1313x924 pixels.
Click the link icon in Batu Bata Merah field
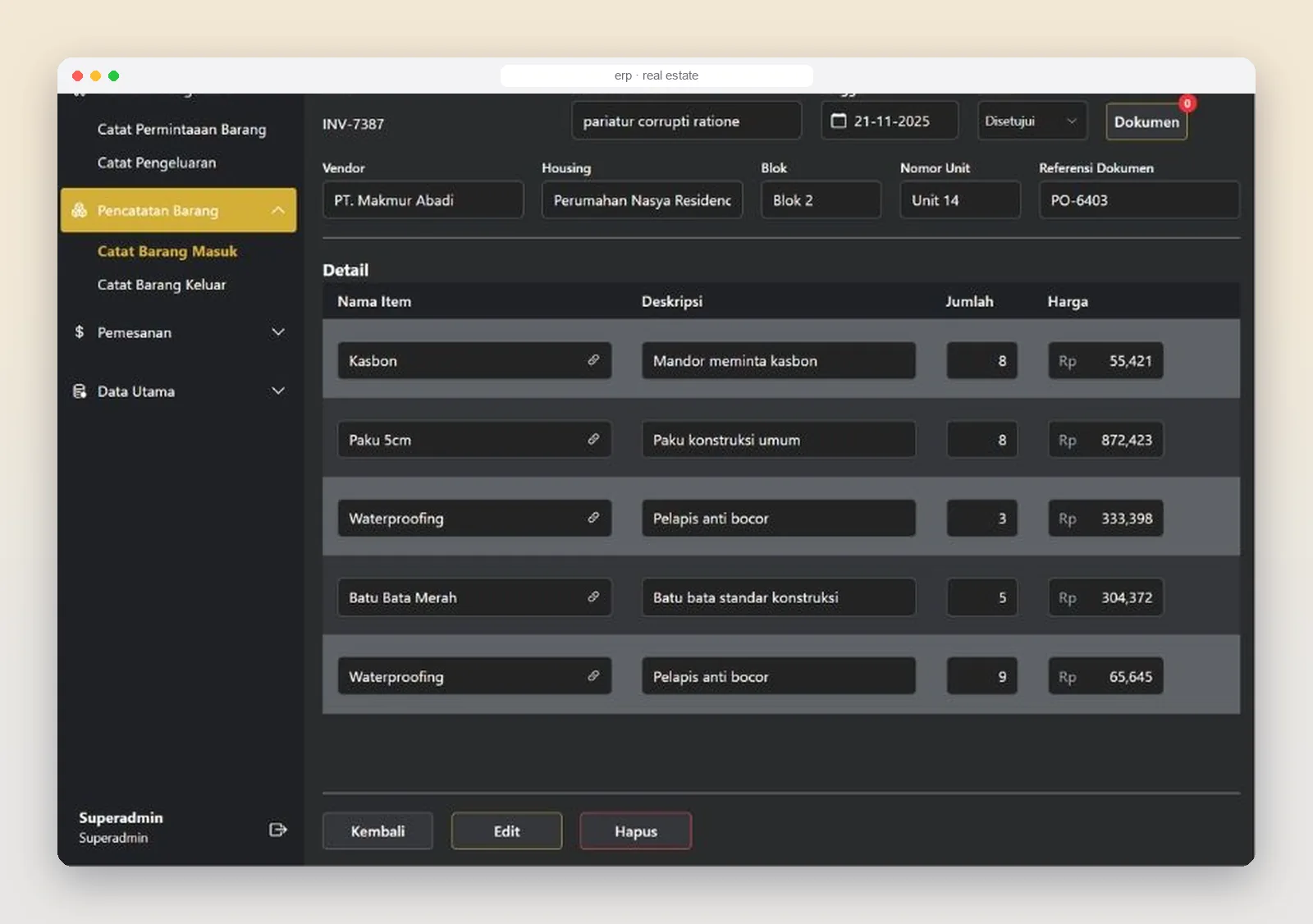593,597
